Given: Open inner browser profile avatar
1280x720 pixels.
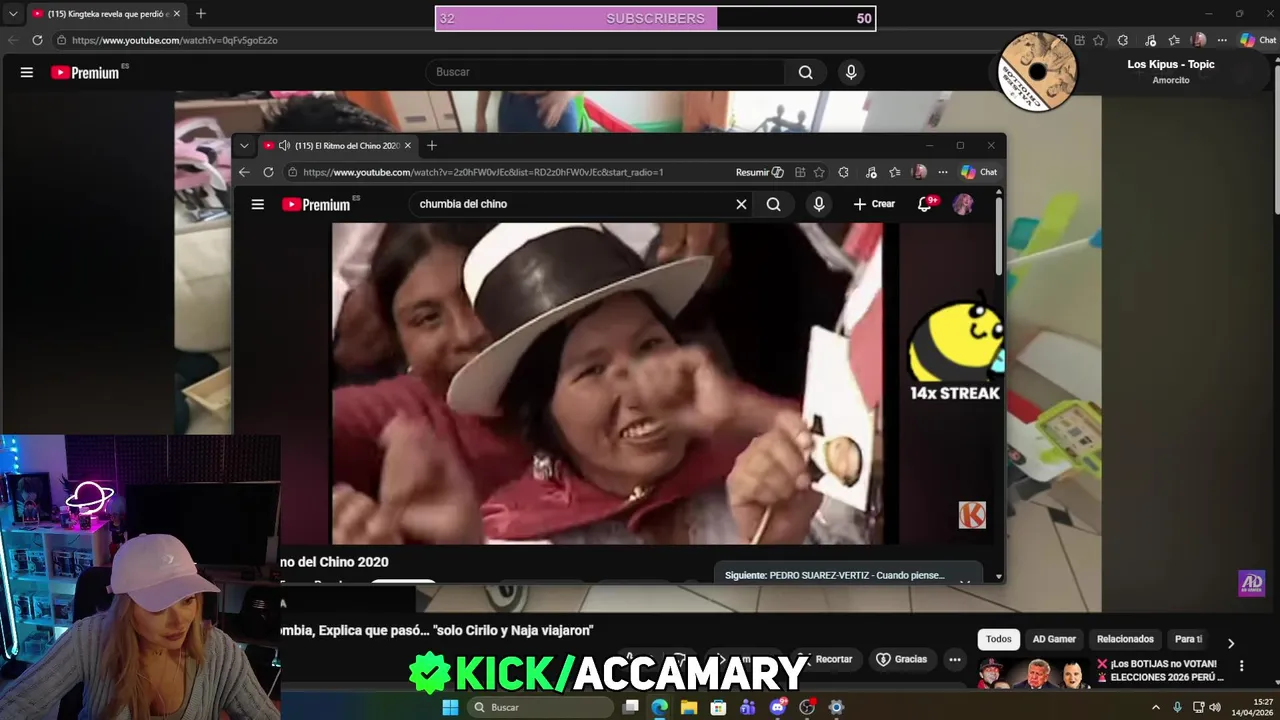Looking at the screenshot, I should click(x=919, y=172).
